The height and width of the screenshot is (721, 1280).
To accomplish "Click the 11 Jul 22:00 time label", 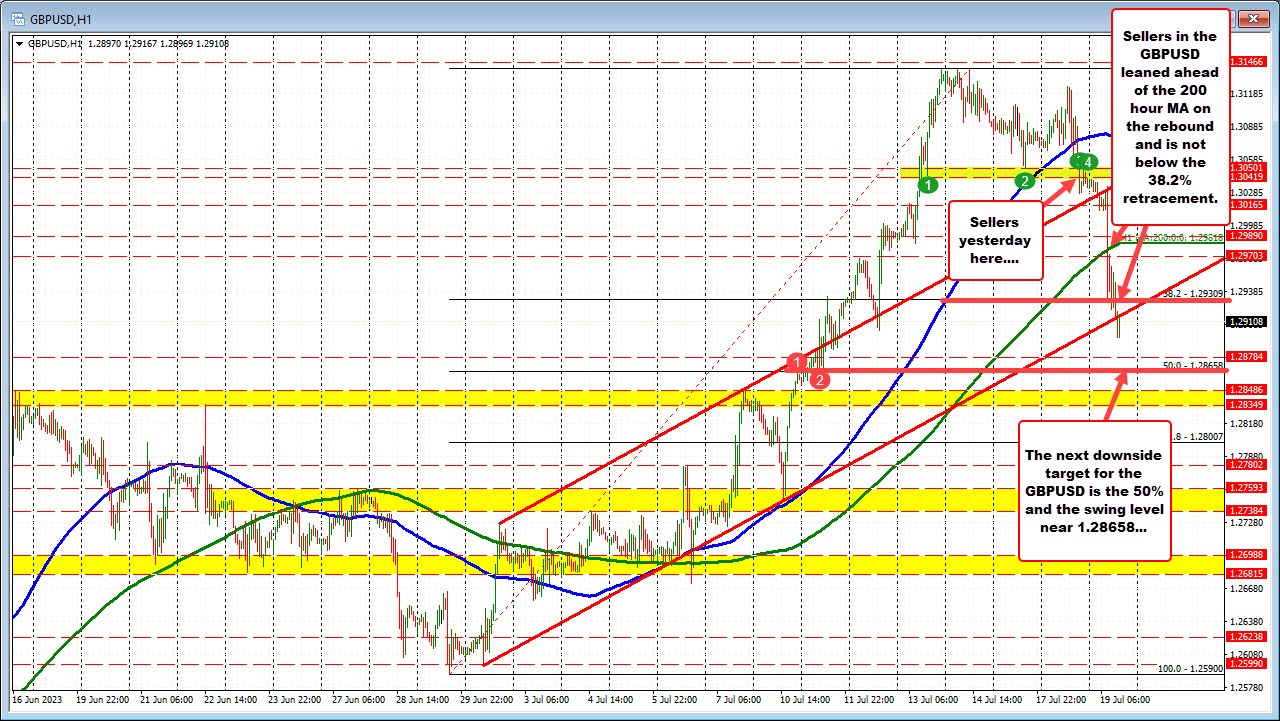I will point(871,700).
